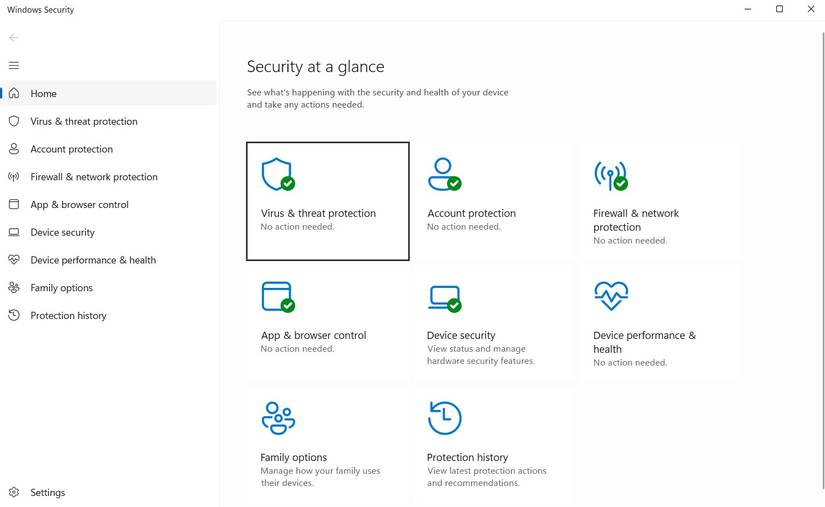Image resolution: width=825 pixels, height=507 pixels.
Task: Click the antenna icon beside Firewall & network protection
Action: click(14, 177)
